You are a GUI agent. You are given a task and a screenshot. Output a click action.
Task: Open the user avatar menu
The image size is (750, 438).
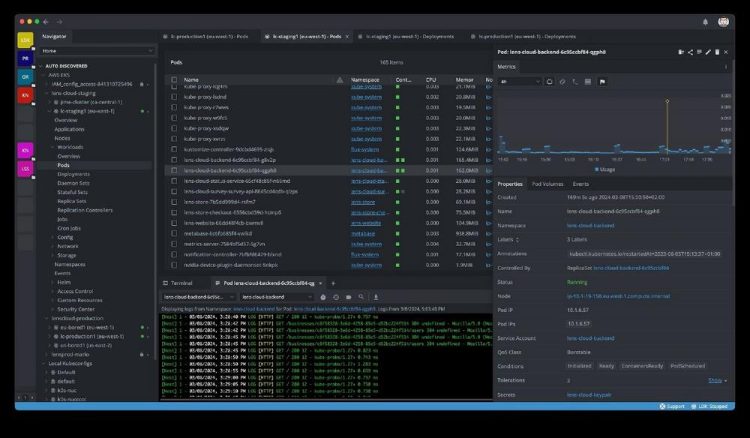[x=724, y=21]
